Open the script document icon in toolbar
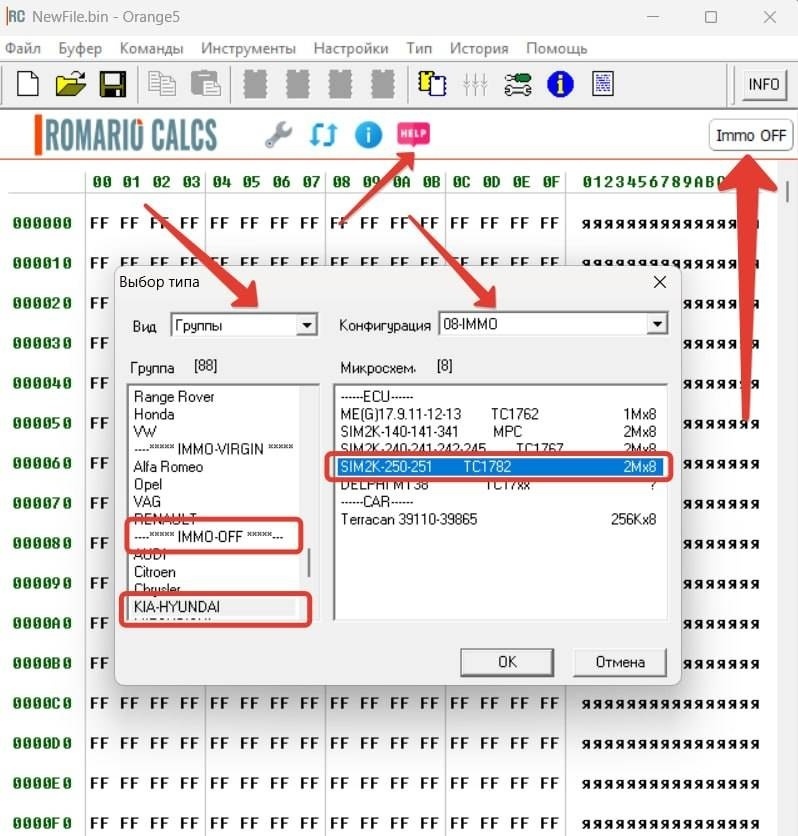Viewport: 798px width, 836px height. [603, 84]
